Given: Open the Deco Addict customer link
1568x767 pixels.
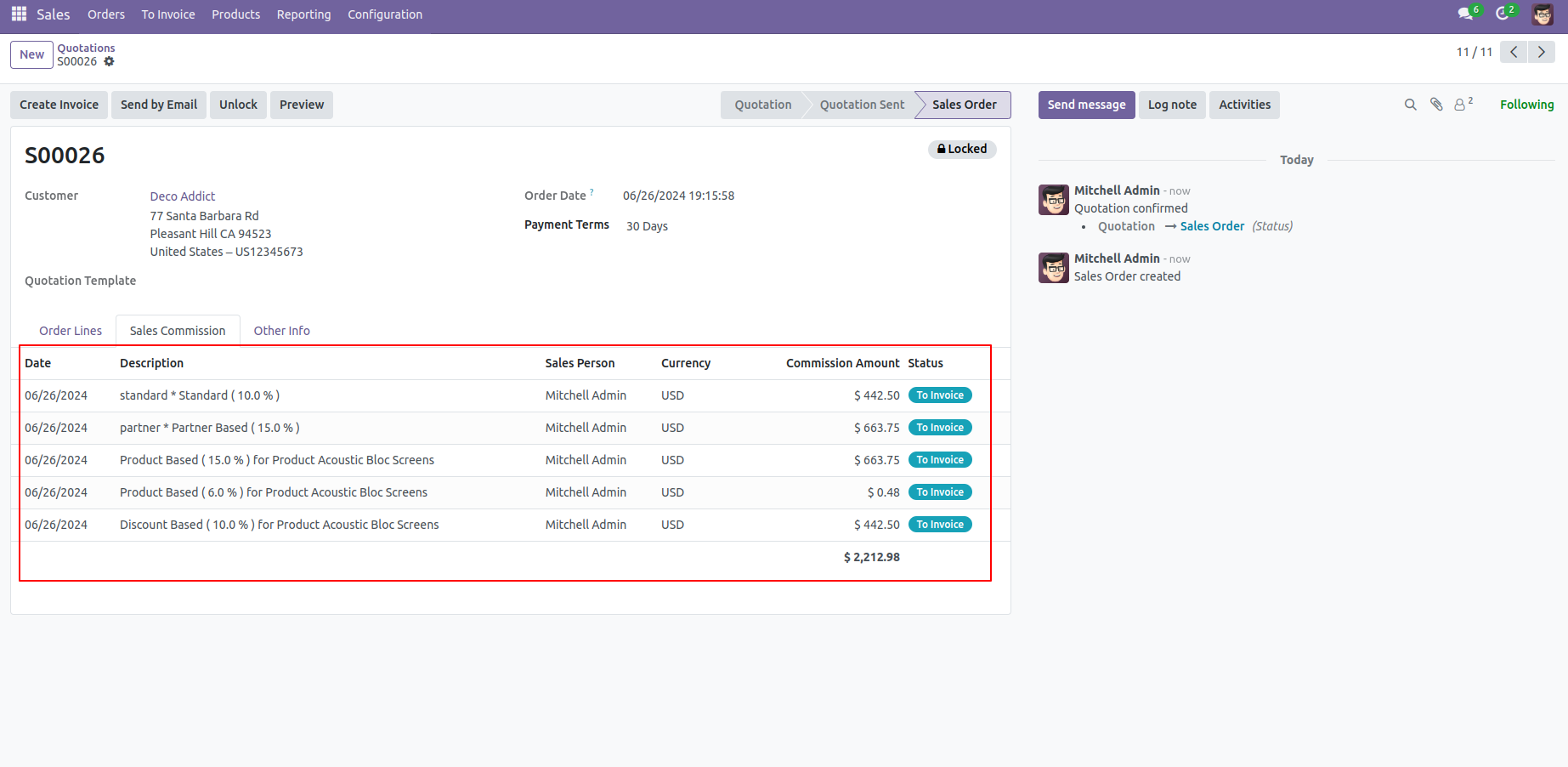Looking at the screenshot, I should click(182, 196).
